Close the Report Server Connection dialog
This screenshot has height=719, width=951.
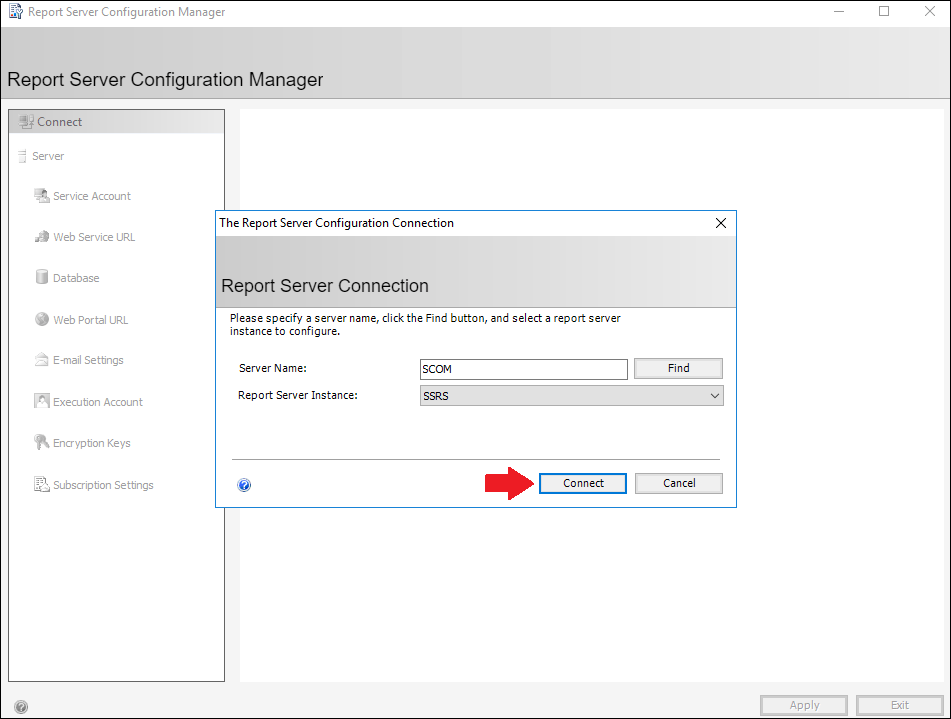(x=721, y=223)
